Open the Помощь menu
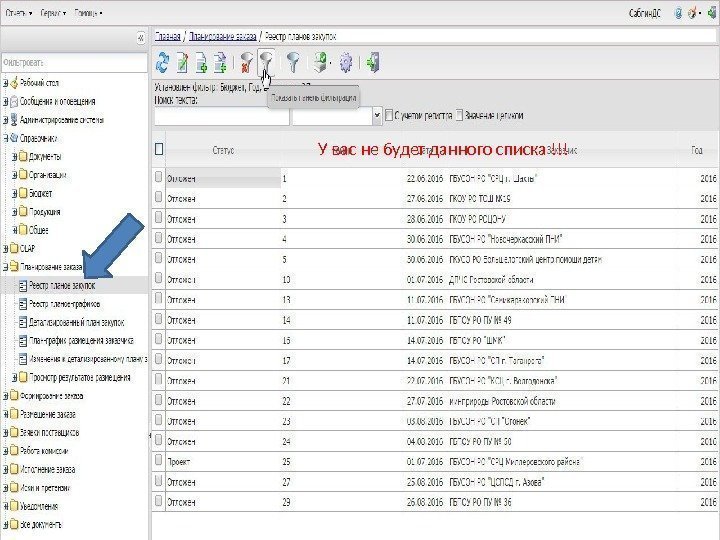 (88, 13)
